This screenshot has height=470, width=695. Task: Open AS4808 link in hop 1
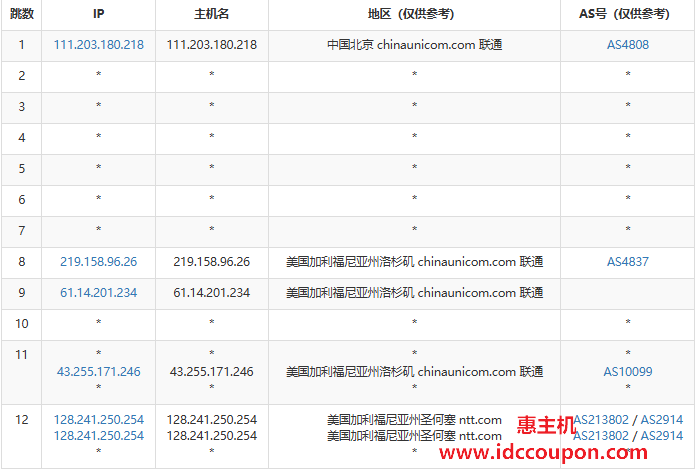[x=628, y=45]
